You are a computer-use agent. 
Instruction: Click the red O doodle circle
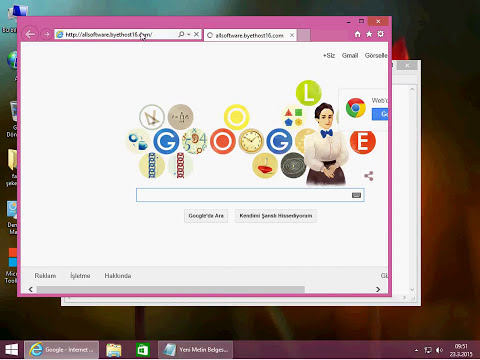pyautogui.click(x=223, y=141)
